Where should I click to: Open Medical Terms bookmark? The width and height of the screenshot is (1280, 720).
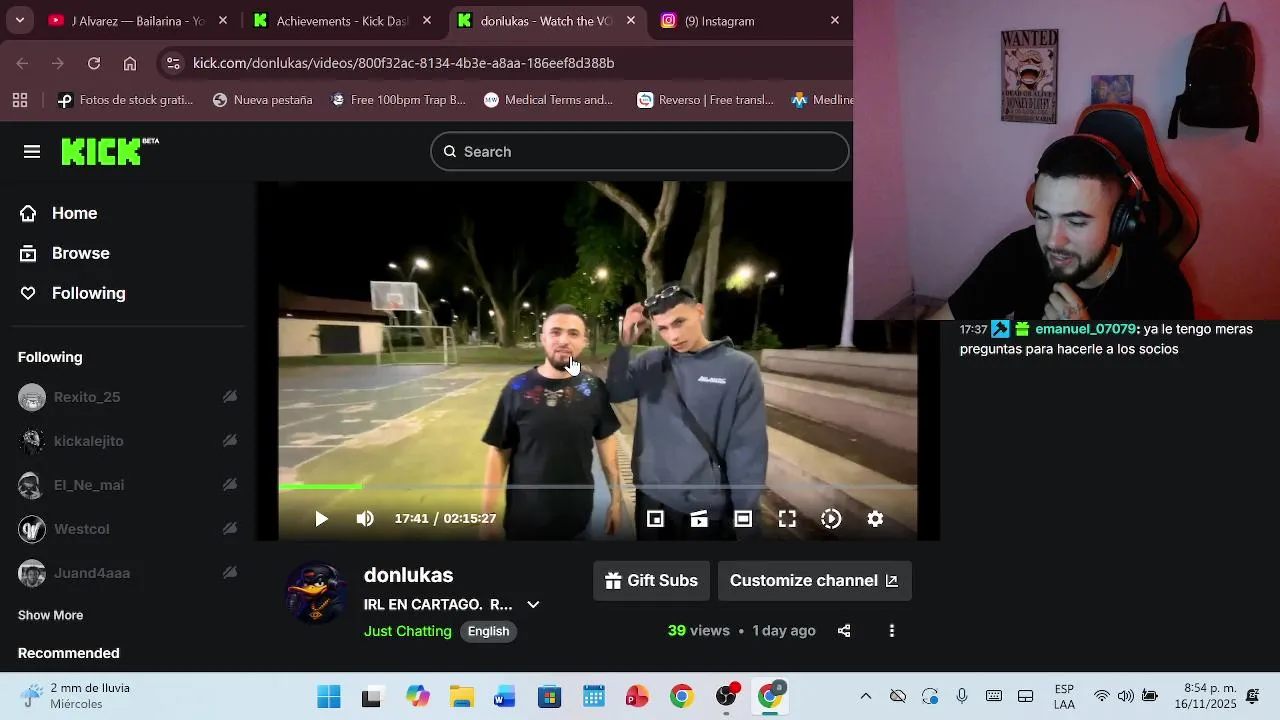point(549,100)
